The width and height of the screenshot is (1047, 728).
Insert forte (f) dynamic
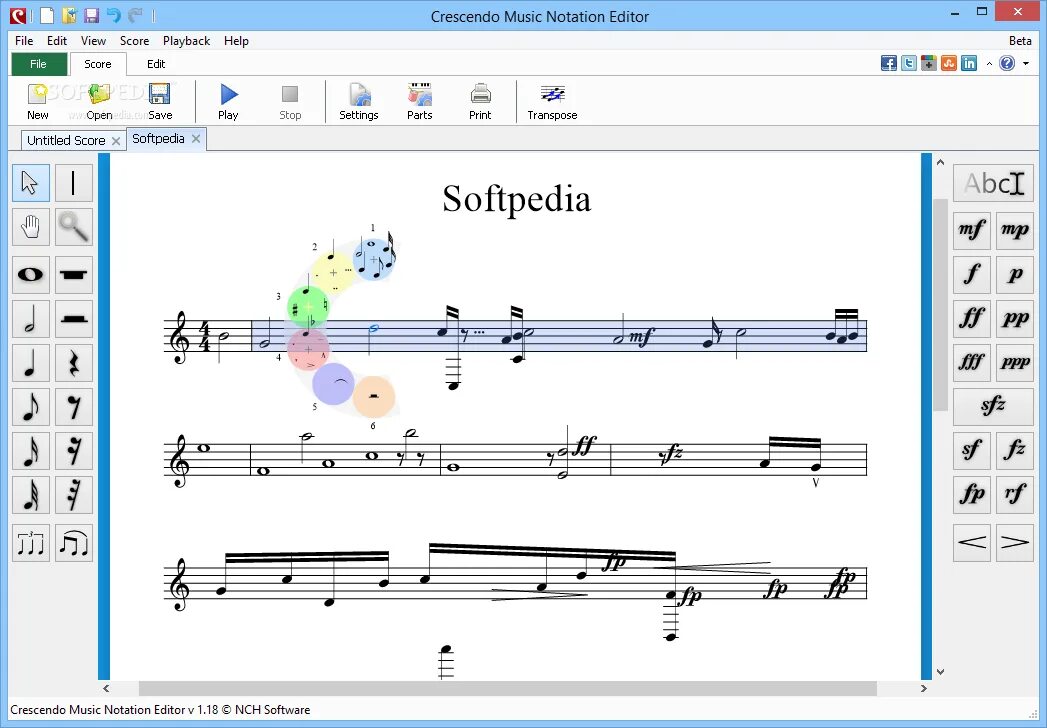[x=972, y=275]
